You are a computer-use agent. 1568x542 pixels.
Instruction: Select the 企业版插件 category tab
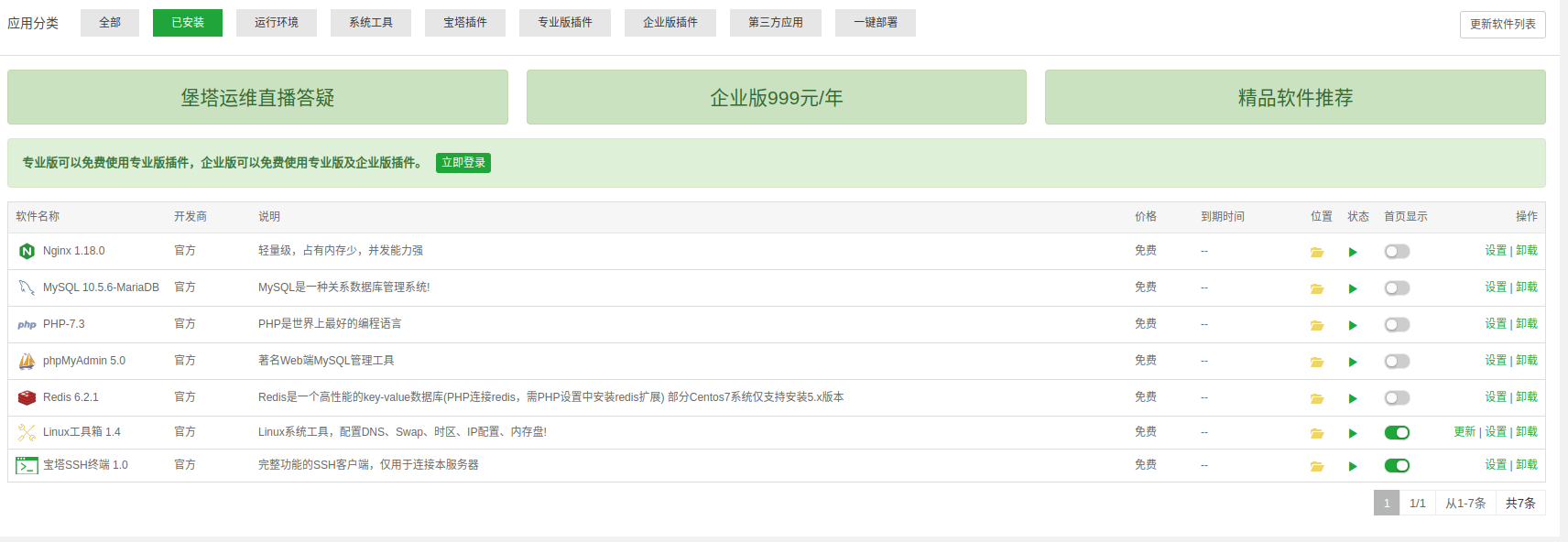click(670, 22)
